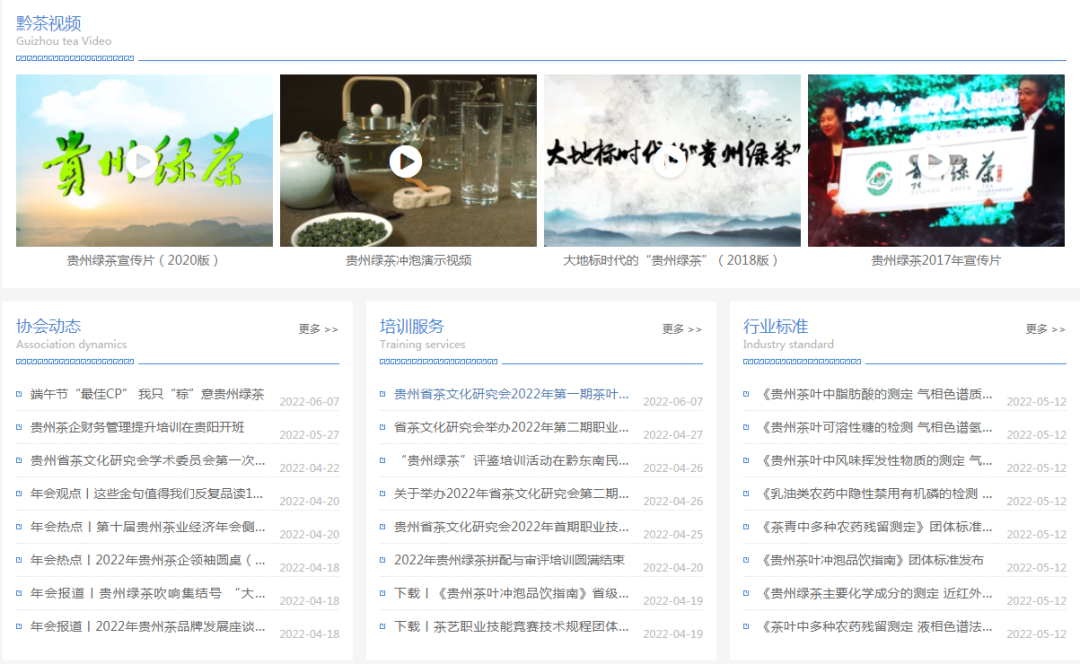
Task: Open article 年会热点丨2022年贵州茶企领袖圆桌
Action: pos(148,559)
